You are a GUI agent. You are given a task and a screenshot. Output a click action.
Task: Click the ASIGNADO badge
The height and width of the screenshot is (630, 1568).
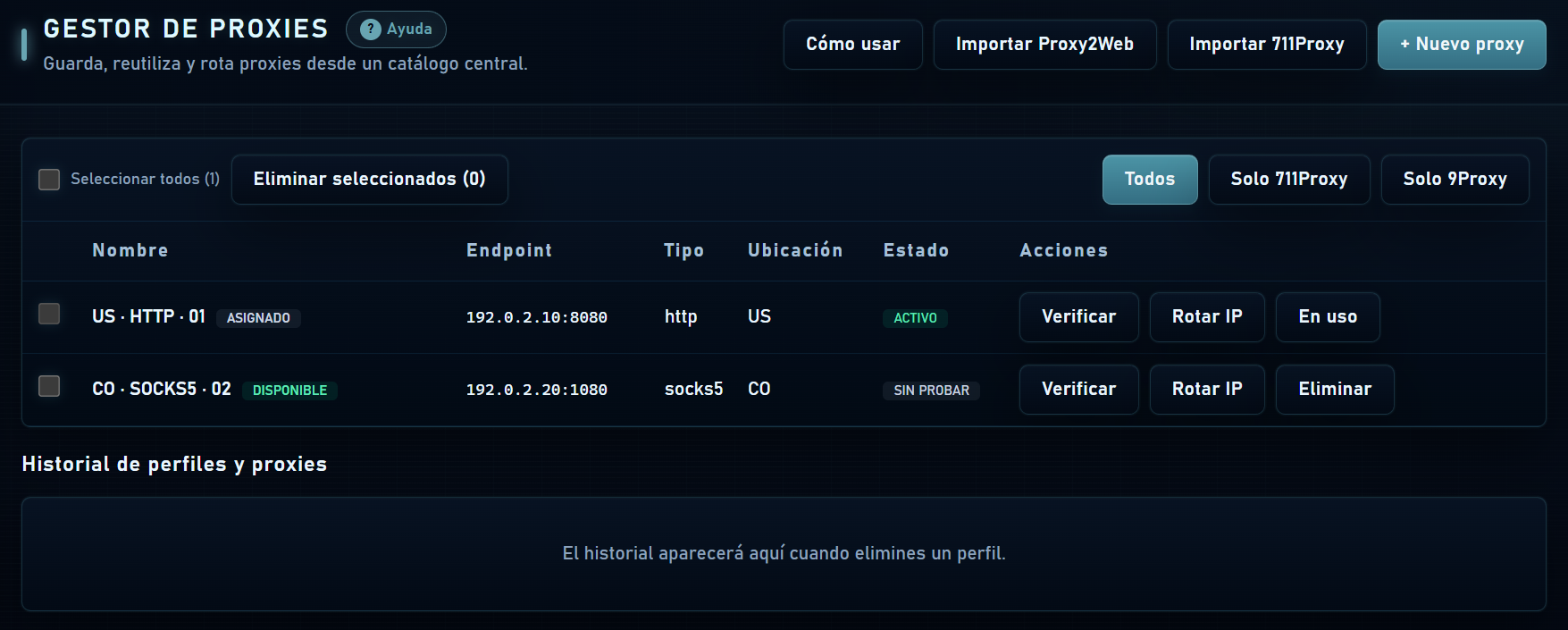pos(258,318)
